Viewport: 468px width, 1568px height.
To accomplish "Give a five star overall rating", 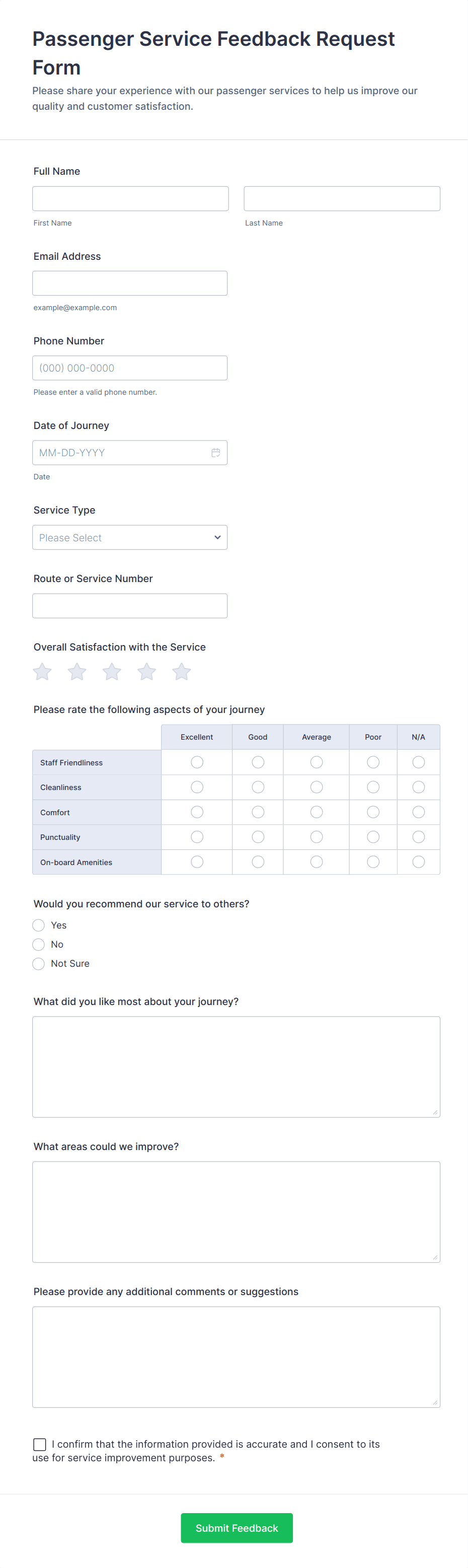I will tap(181, 671).
